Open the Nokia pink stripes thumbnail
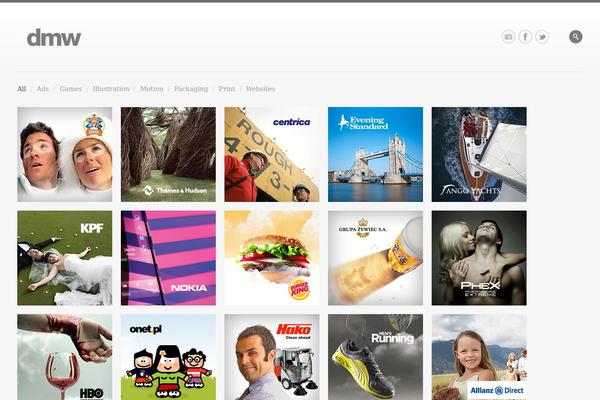 coord(168,258)
